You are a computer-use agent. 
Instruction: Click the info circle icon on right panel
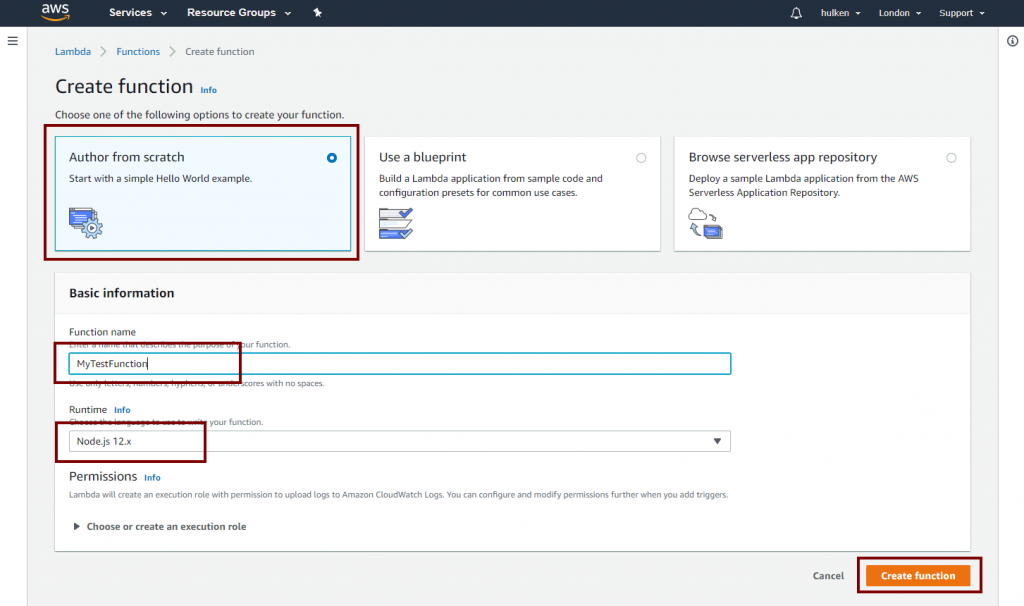pos(1012,41)
